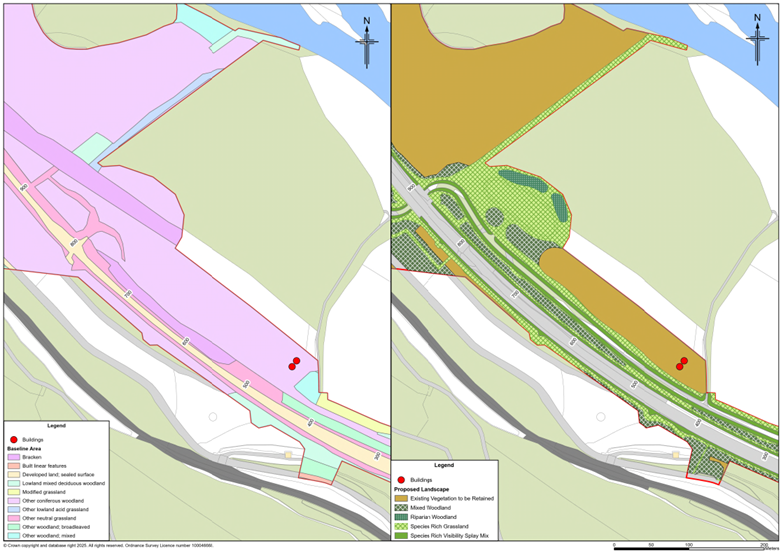The height and width of the screenshot is (551, 781).
Task: Click the Riparian Woodland legend swatch
Action: pyautogui.click(x=401, y=517)
